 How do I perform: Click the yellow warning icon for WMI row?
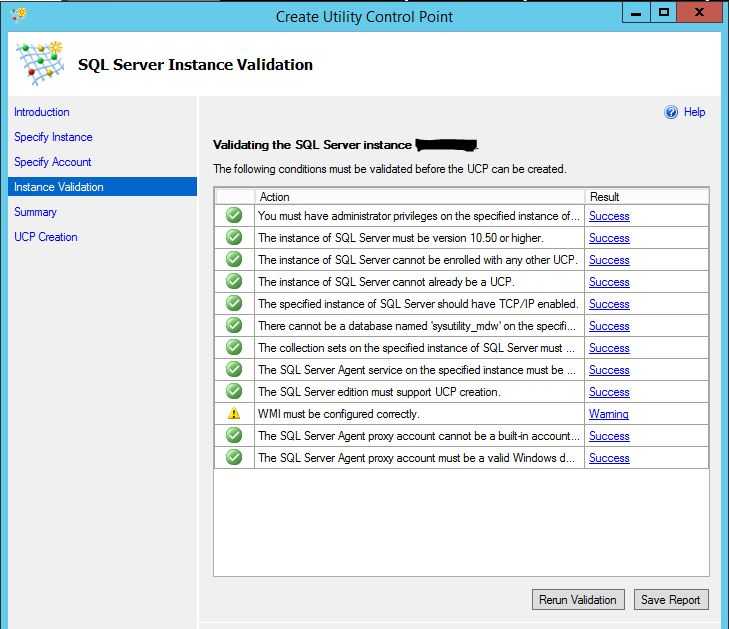pyautogui.click(x=234, y=413)
